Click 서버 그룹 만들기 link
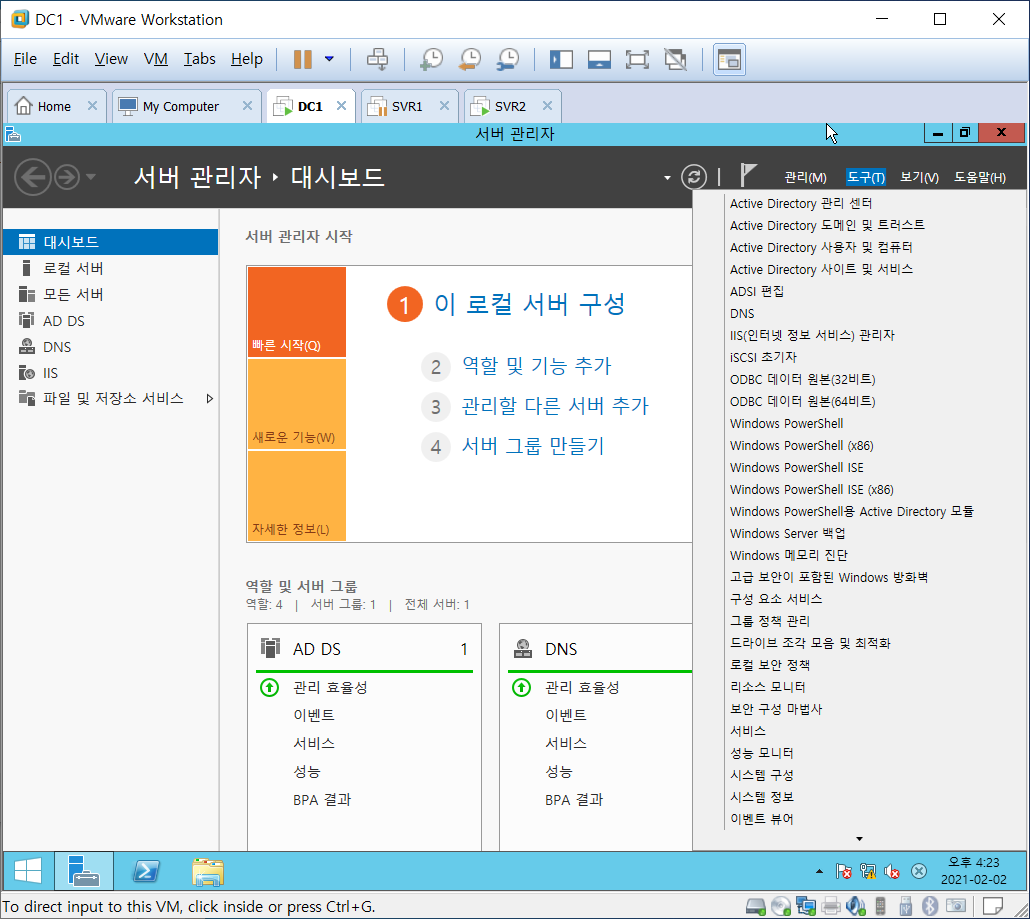The image size is (1030, 919). (x=533, y=447)
